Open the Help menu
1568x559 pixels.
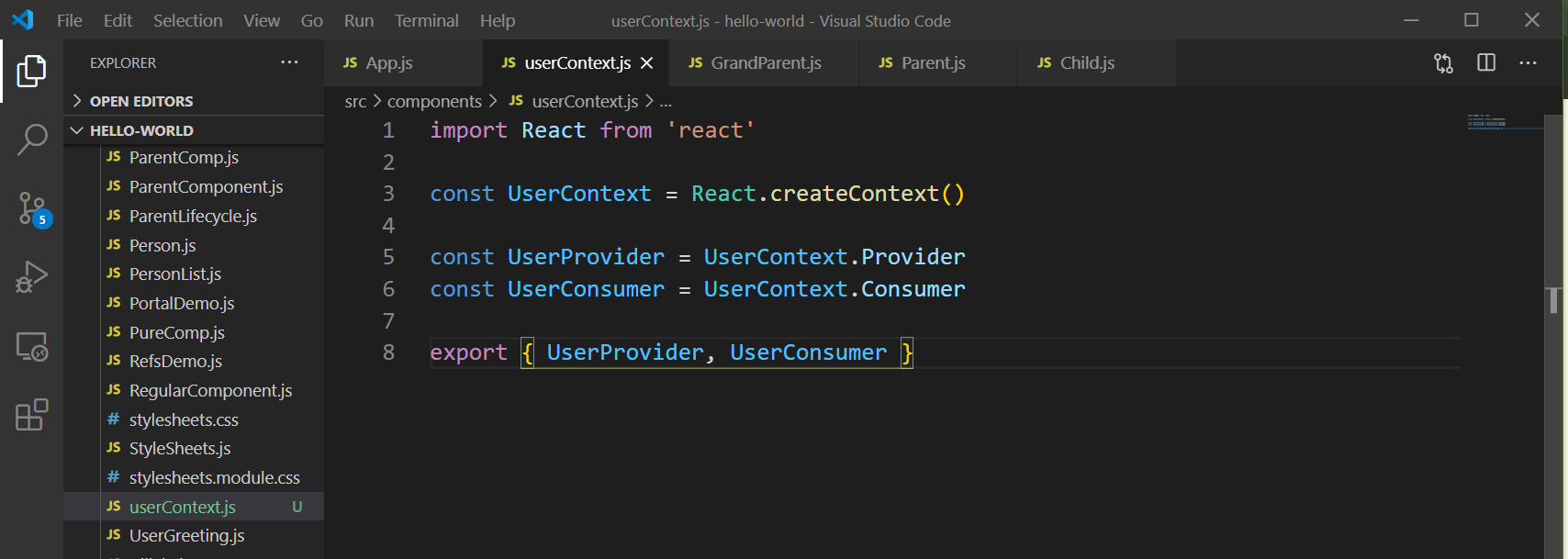[x=498, y=20]
